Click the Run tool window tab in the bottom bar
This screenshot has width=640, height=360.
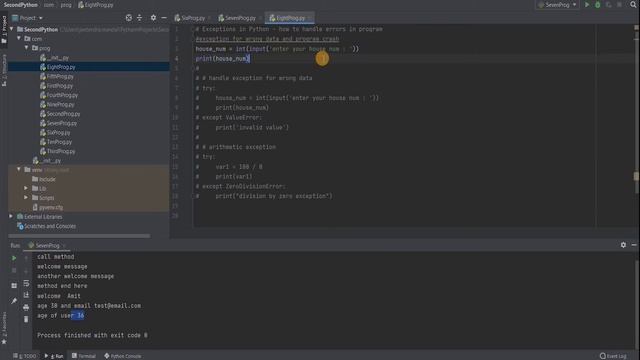click(x=54, y=356)
